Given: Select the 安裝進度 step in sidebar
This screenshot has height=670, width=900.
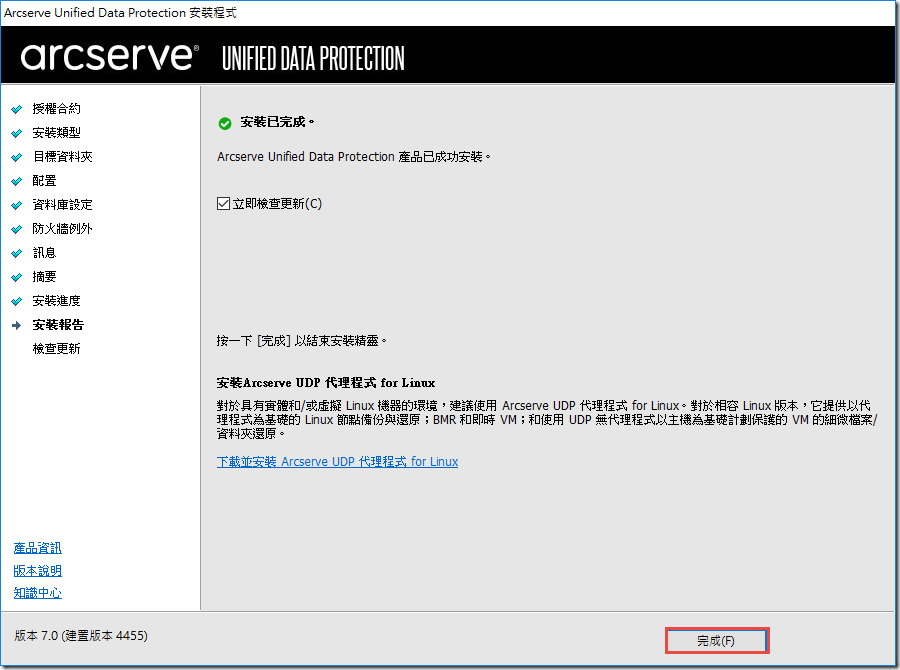Looking at the screenshot, I should [x=57, y=301].
